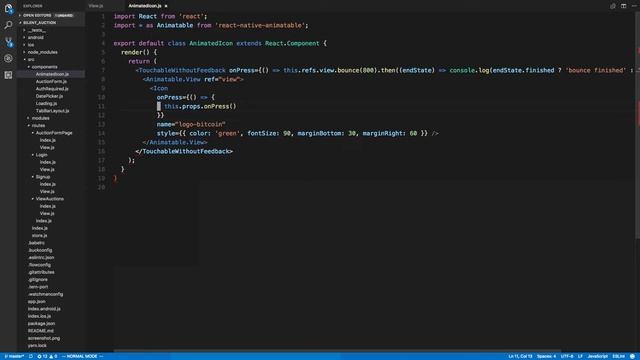Switch to the View.js editor tab
The height and width of the screenshot is (360, 640).
coord(96,6)
